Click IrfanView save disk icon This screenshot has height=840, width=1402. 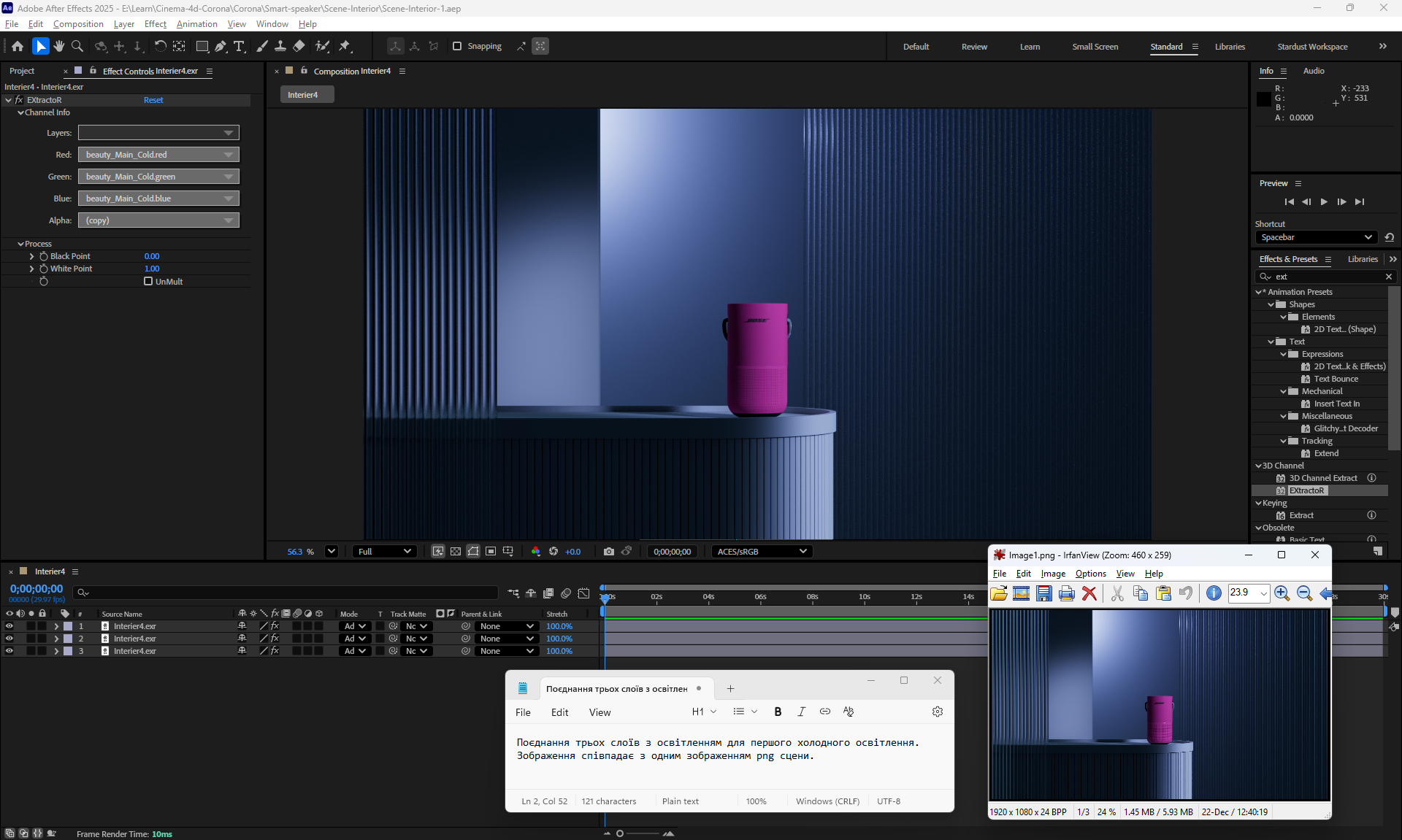[1044, 593]
